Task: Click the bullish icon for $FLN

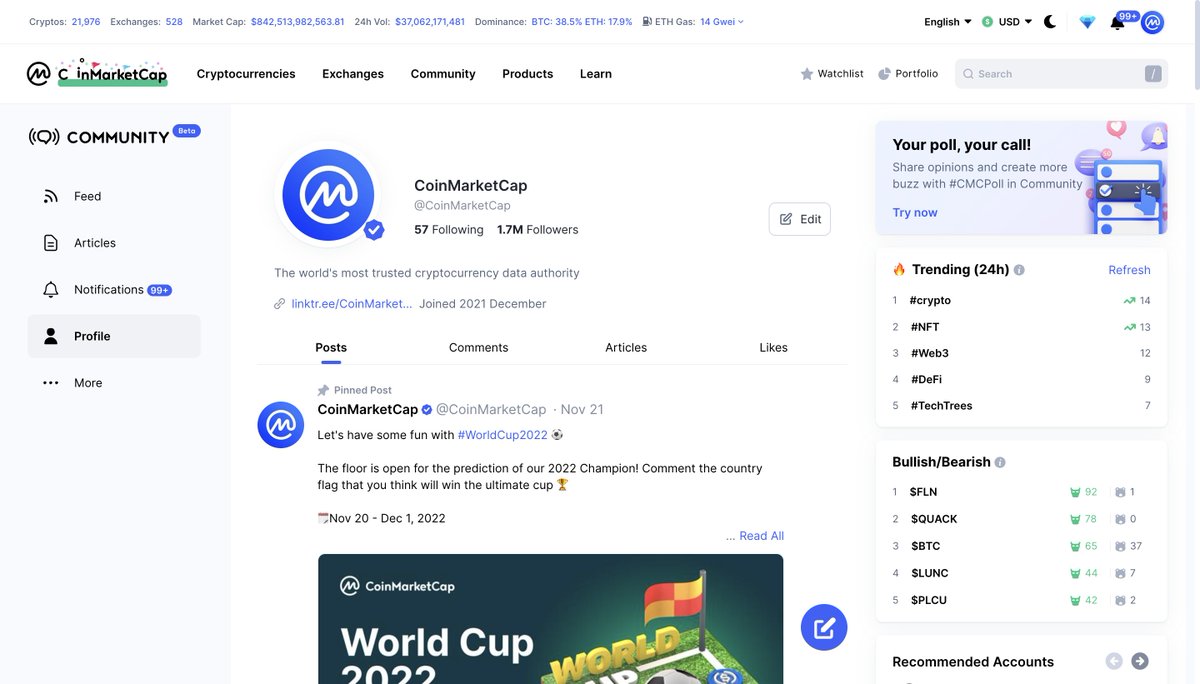Action: tap(1075, 492)
